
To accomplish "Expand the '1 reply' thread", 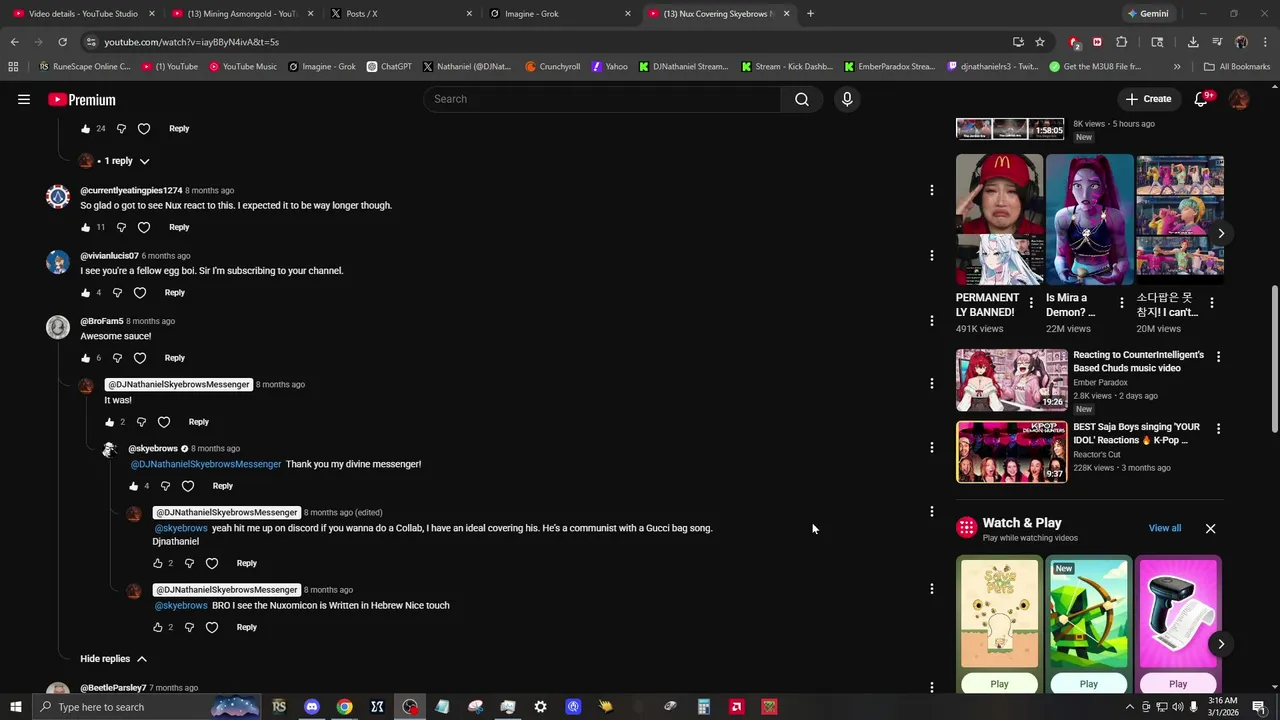I will coord(124,161).
